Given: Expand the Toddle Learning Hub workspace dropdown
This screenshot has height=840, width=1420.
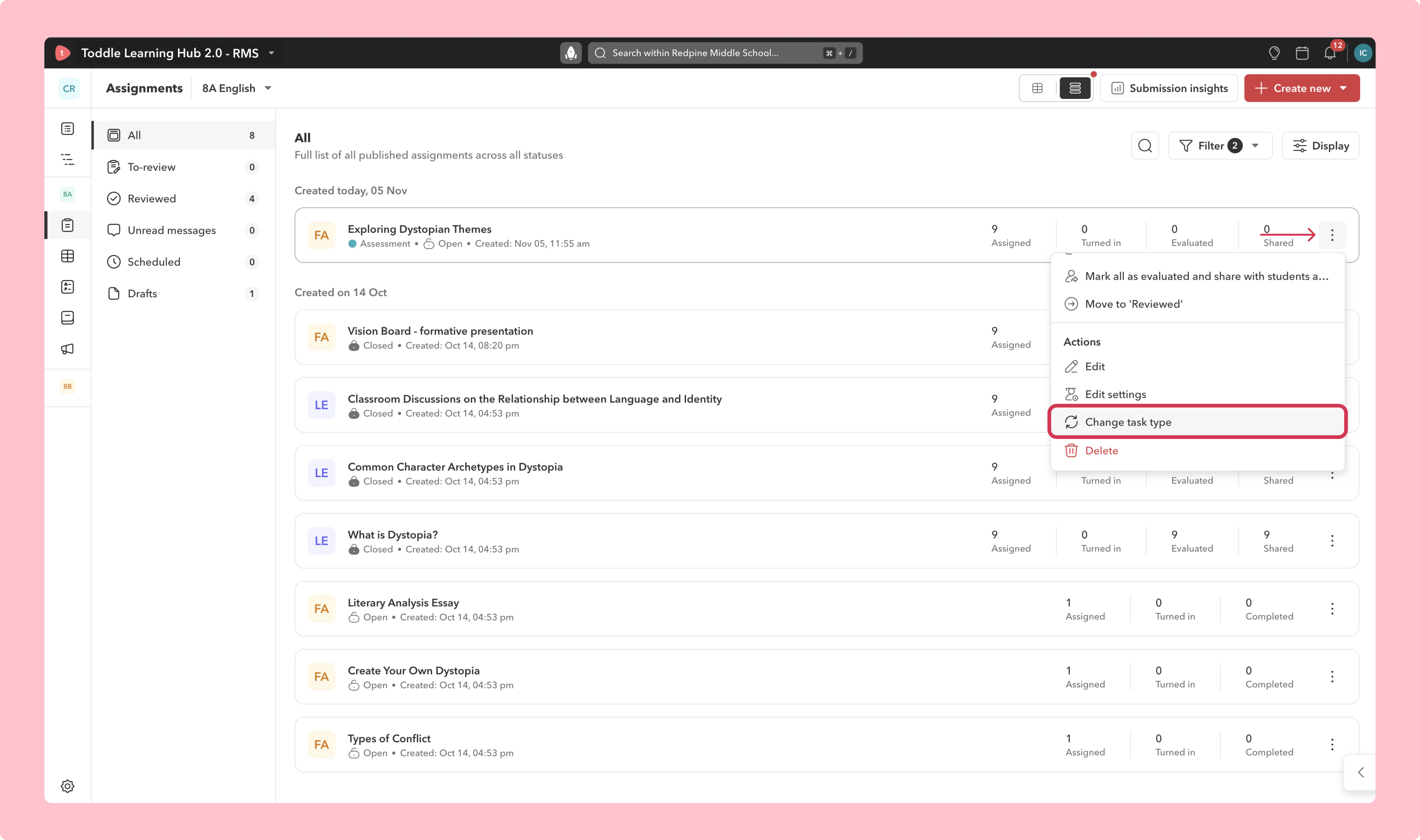Looking at the screenshot, I should 271,53.
